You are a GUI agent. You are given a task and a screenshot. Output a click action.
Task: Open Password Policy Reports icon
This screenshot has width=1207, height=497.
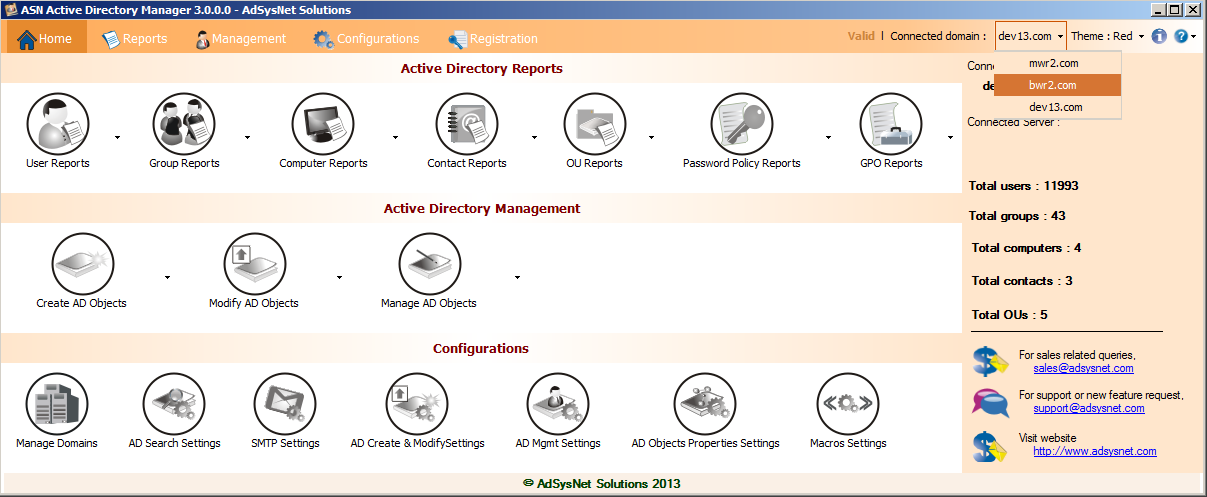coord(742,124)
